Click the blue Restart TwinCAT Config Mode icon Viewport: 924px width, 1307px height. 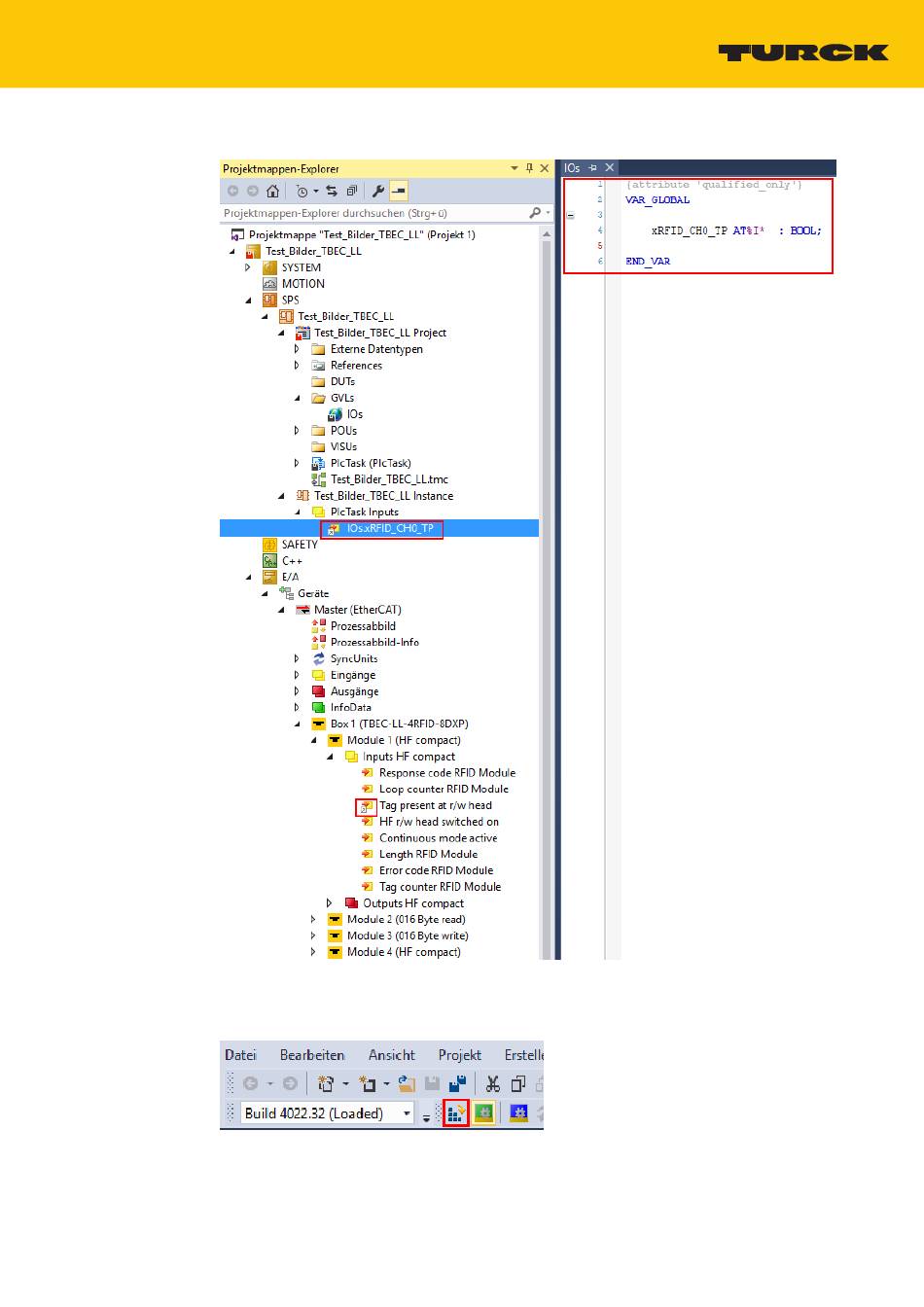pos(519,1113)
